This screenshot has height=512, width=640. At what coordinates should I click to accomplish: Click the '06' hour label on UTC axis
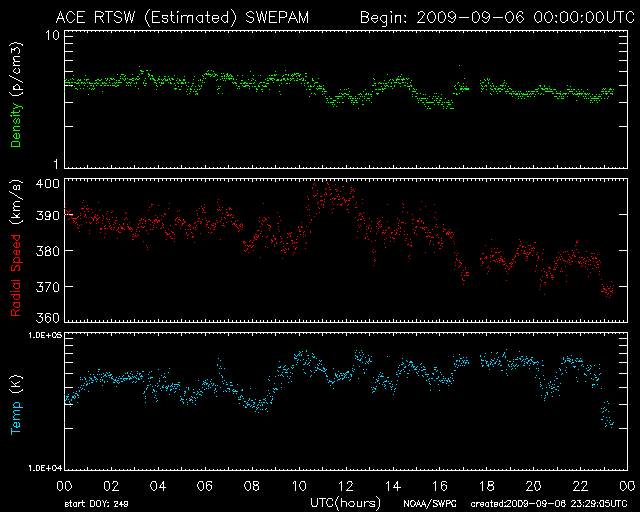pos(204,486)
